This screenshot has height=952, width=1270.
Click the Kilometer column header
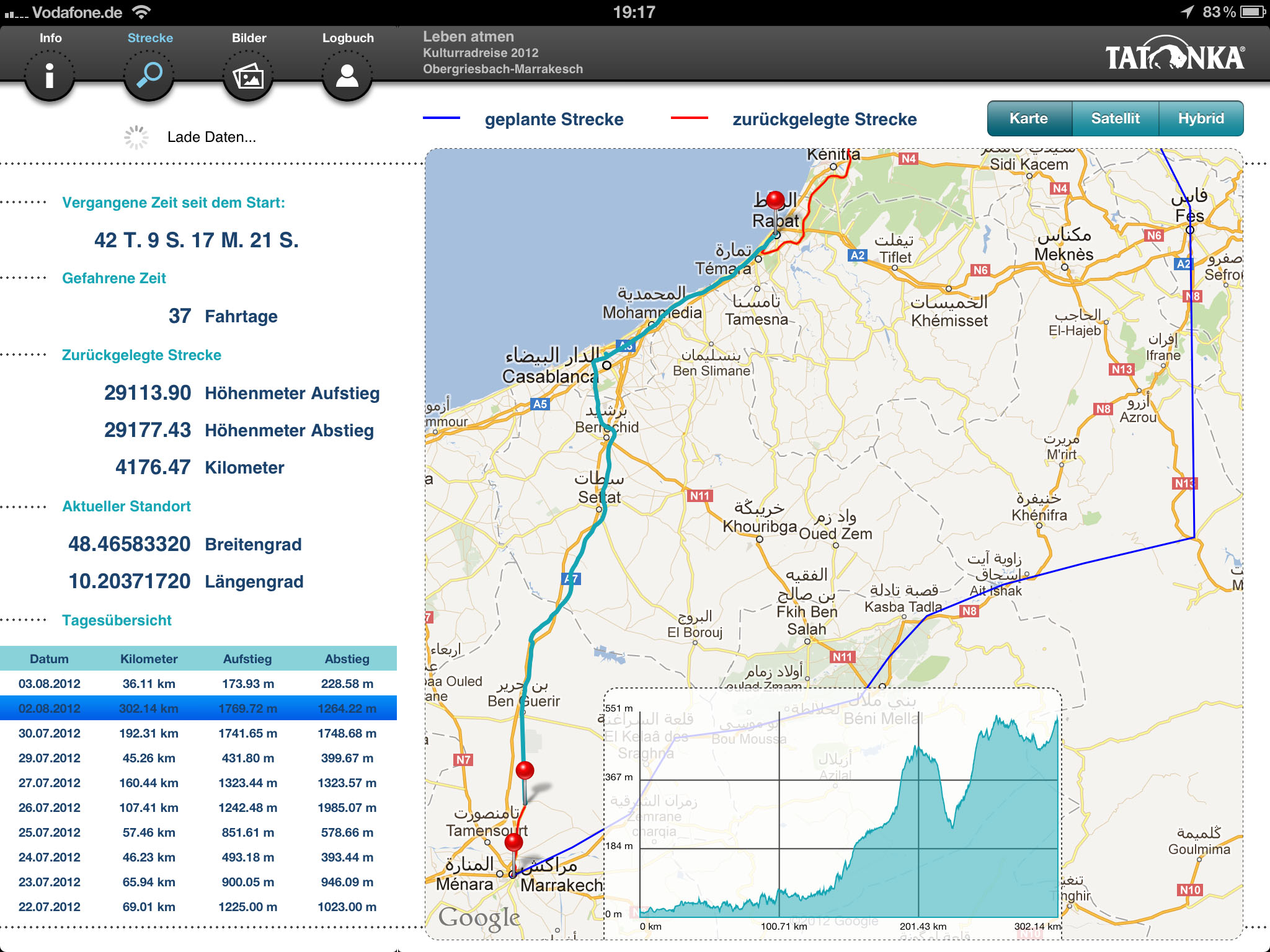[149, 659]
